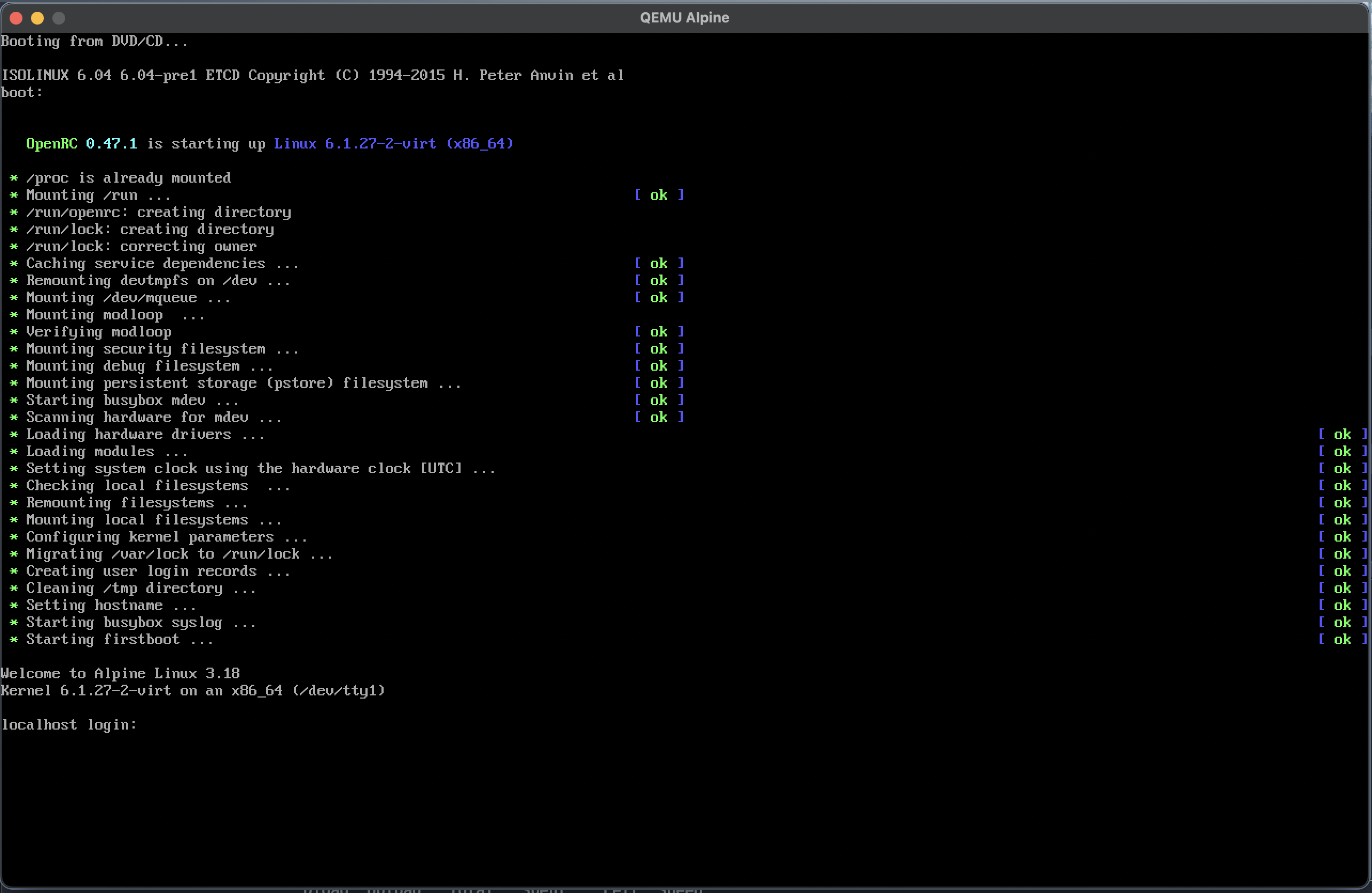Image resolution: width=1372 pixels, height=893 pixels.
Task: Click 'Scanning hardware for mdev' line
Action: point(154,418)
